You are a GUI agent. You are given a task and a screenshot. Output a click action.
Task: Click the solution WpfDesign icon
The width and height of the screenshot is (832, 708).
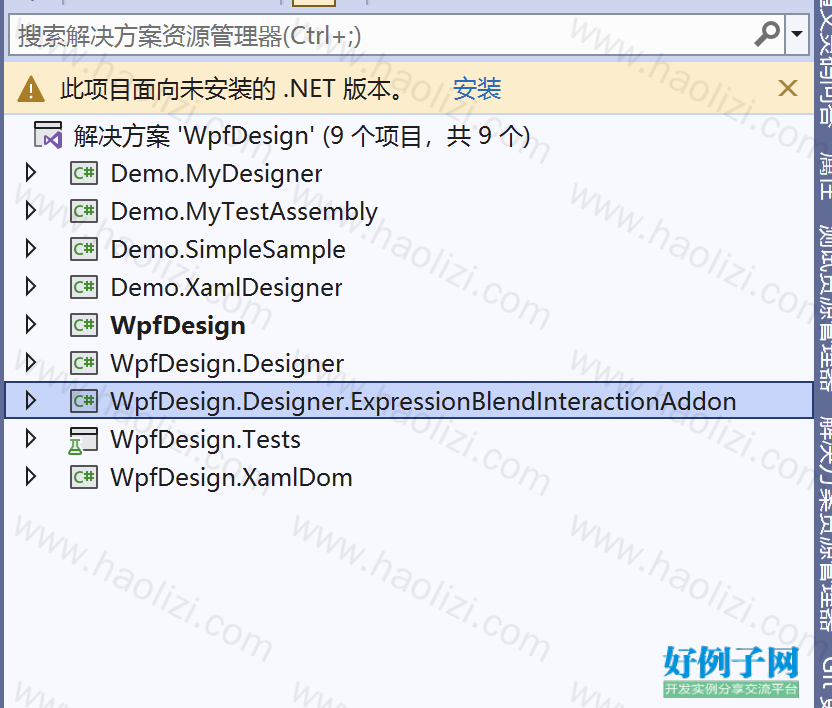click(x=48, y=135)
